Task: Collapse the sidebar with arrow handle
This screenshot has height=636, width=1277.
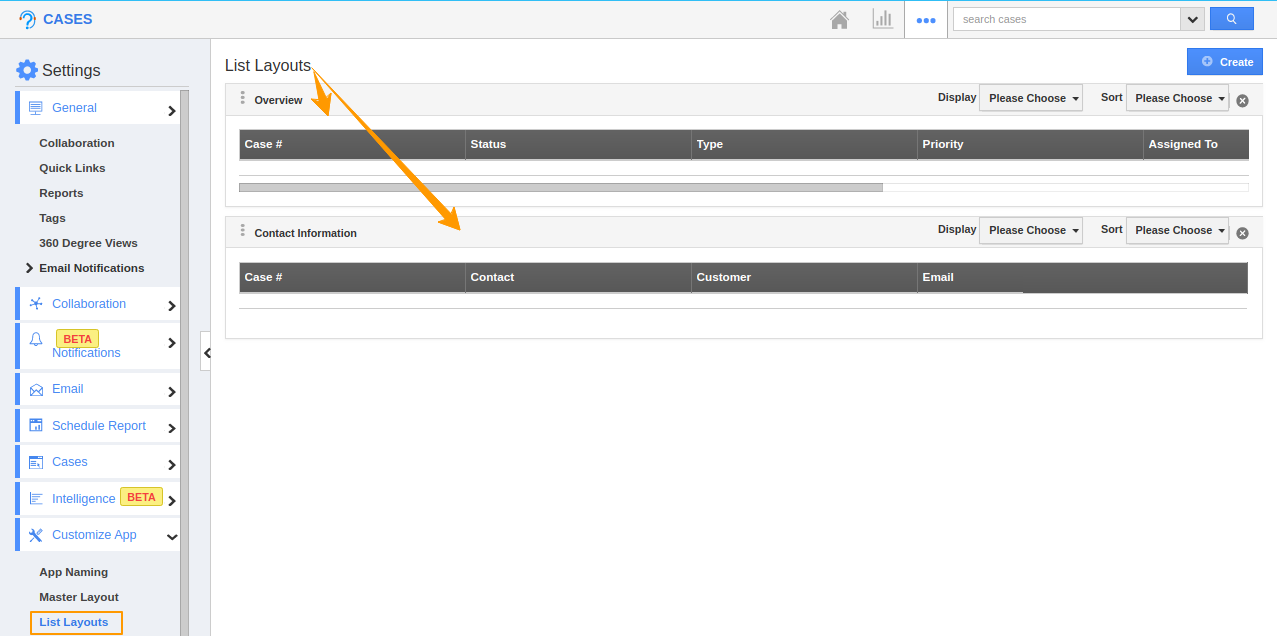Action: 206,352
